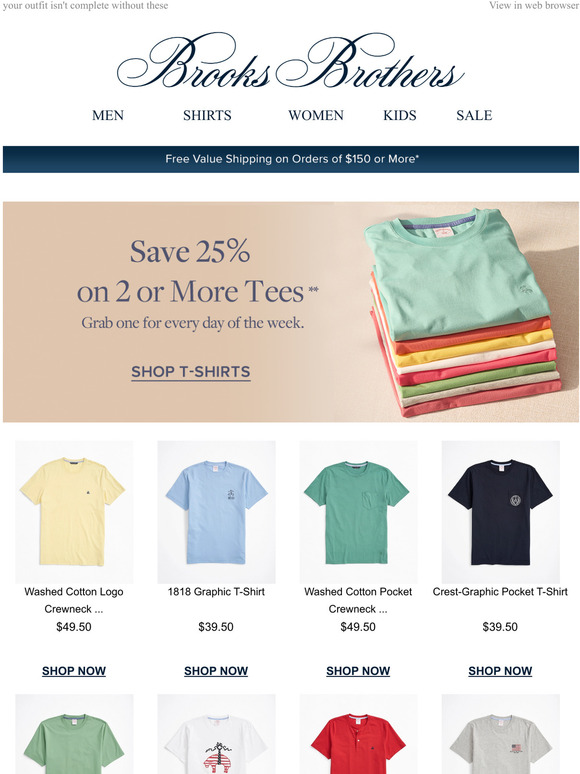Click the Brooks Brothers script logo
Screen dimensions: 580x774
(x=290, y=62)
